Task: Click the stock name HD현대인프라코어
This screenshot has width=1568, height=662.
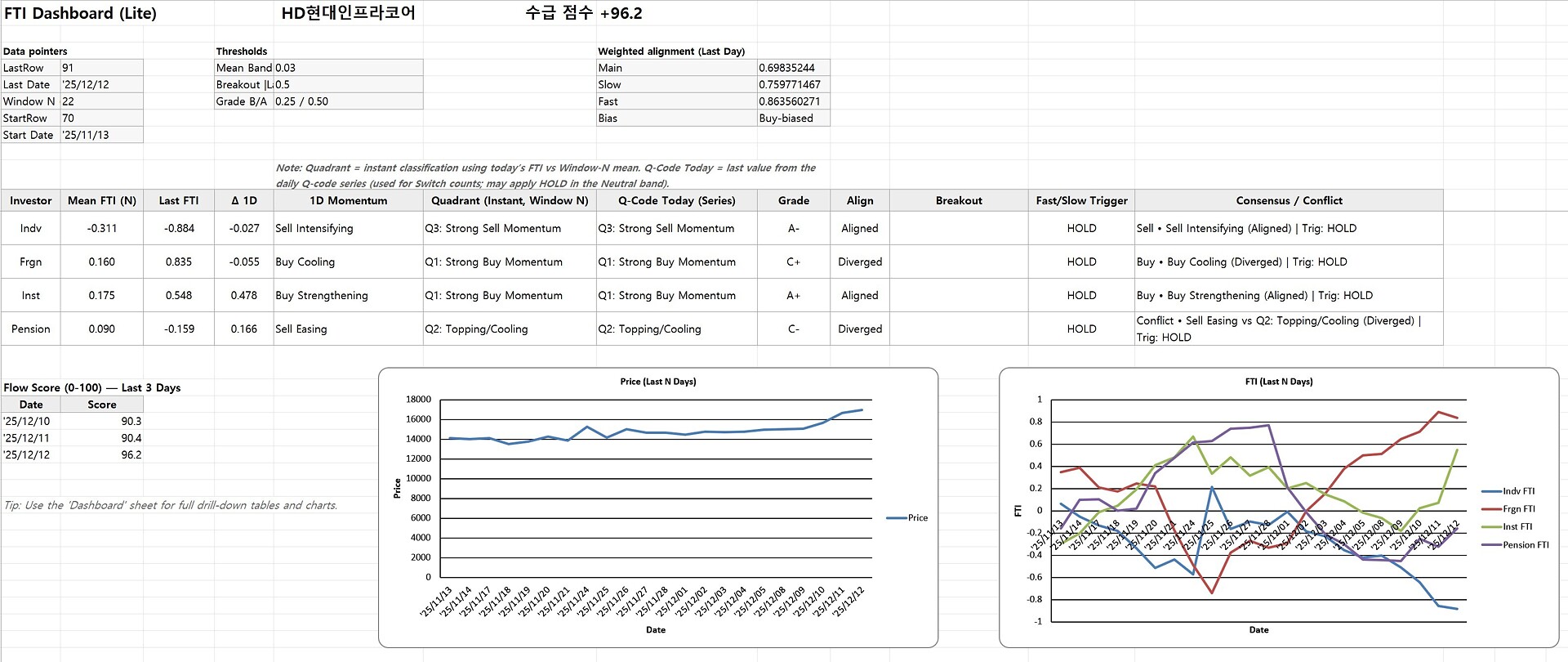Action: pyautogui.click(x=348, y=13)
